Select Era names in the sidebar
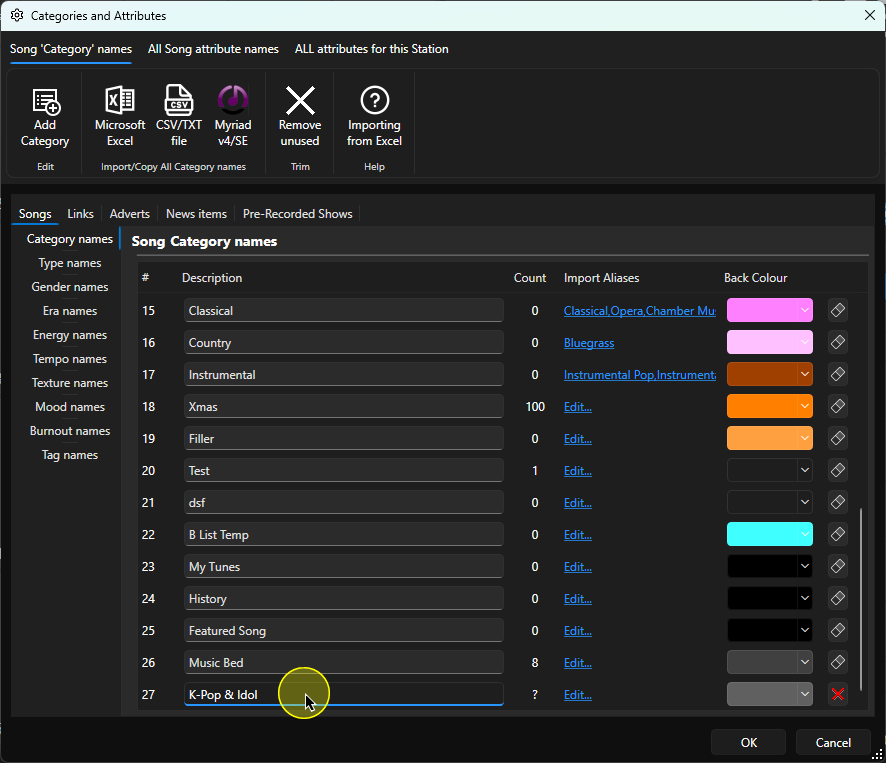Screen dimensions: 886x763 pos(70,311)
